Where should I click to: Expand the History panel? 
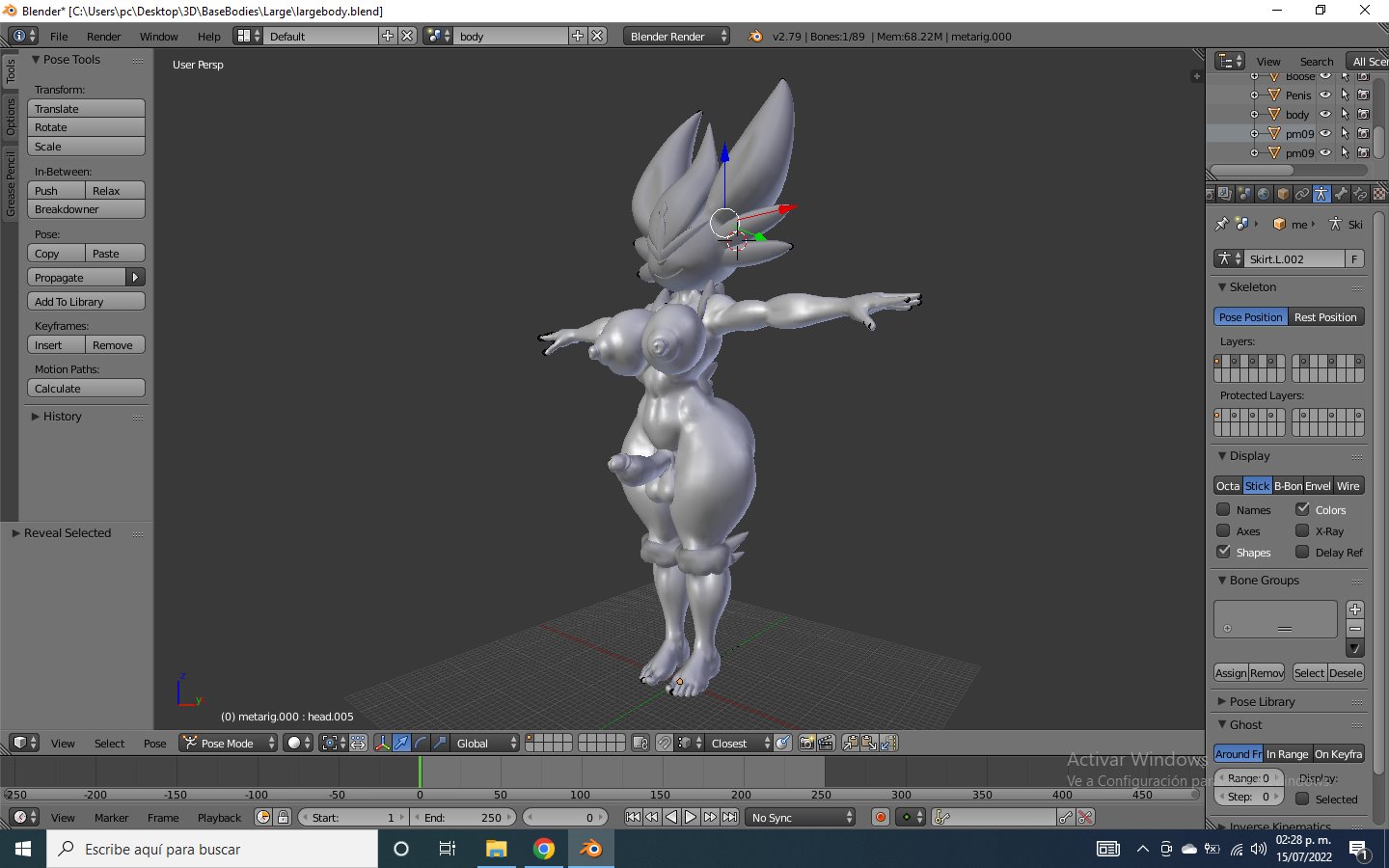click(62, 417)
